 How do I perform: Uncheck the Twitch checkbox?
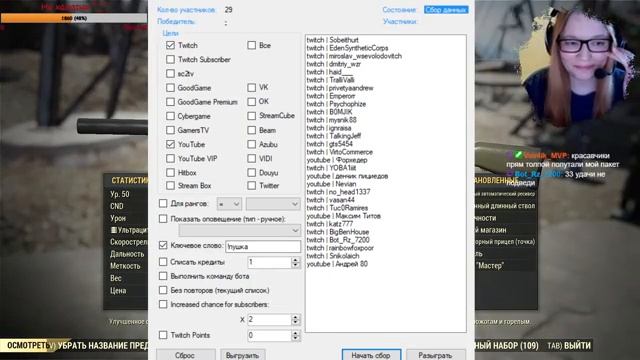pyautogui.click(x=170, y=45)
